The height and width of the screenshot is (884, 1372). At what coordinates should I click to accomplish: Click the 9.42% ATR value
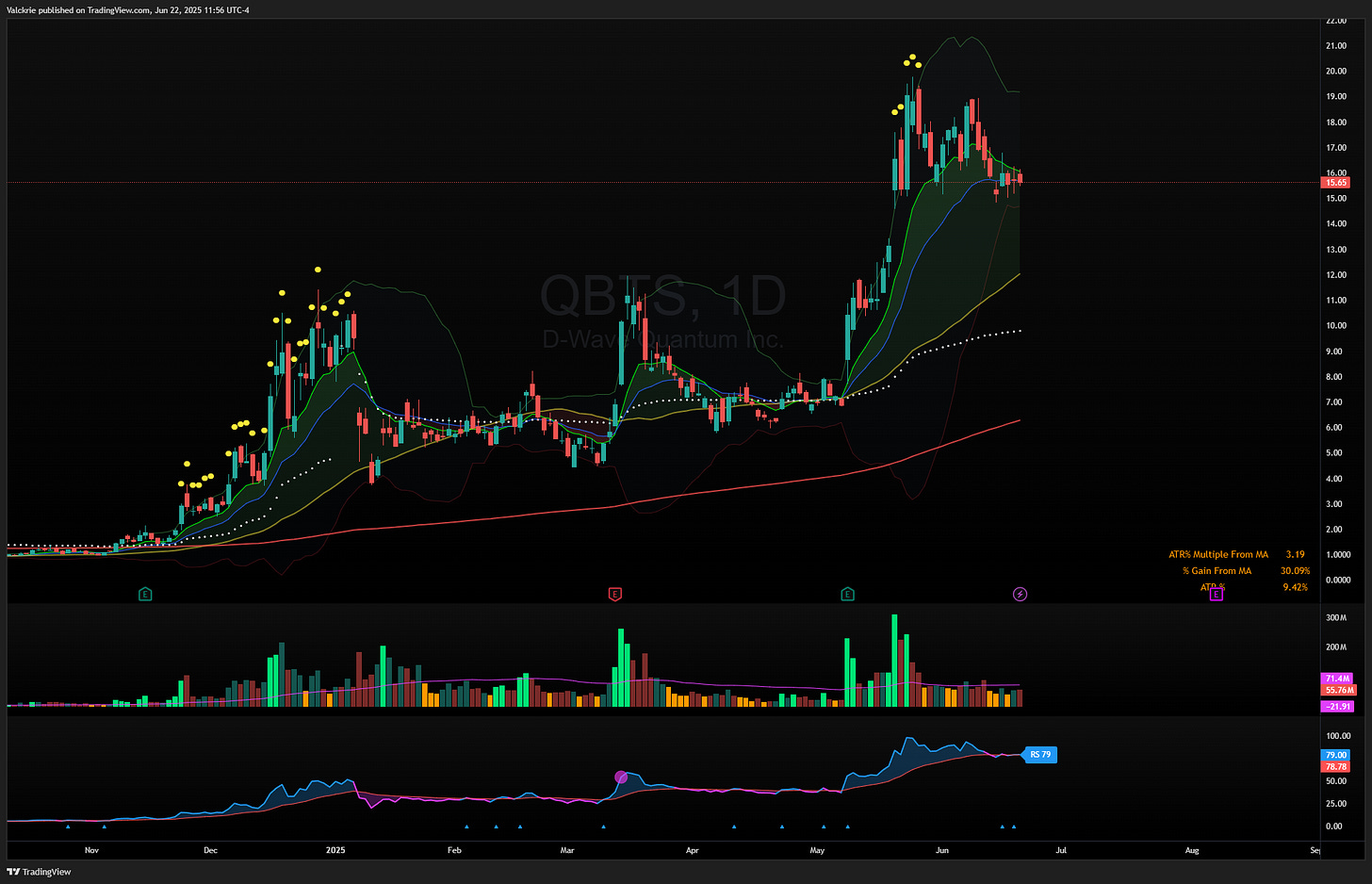[1296, 587]
